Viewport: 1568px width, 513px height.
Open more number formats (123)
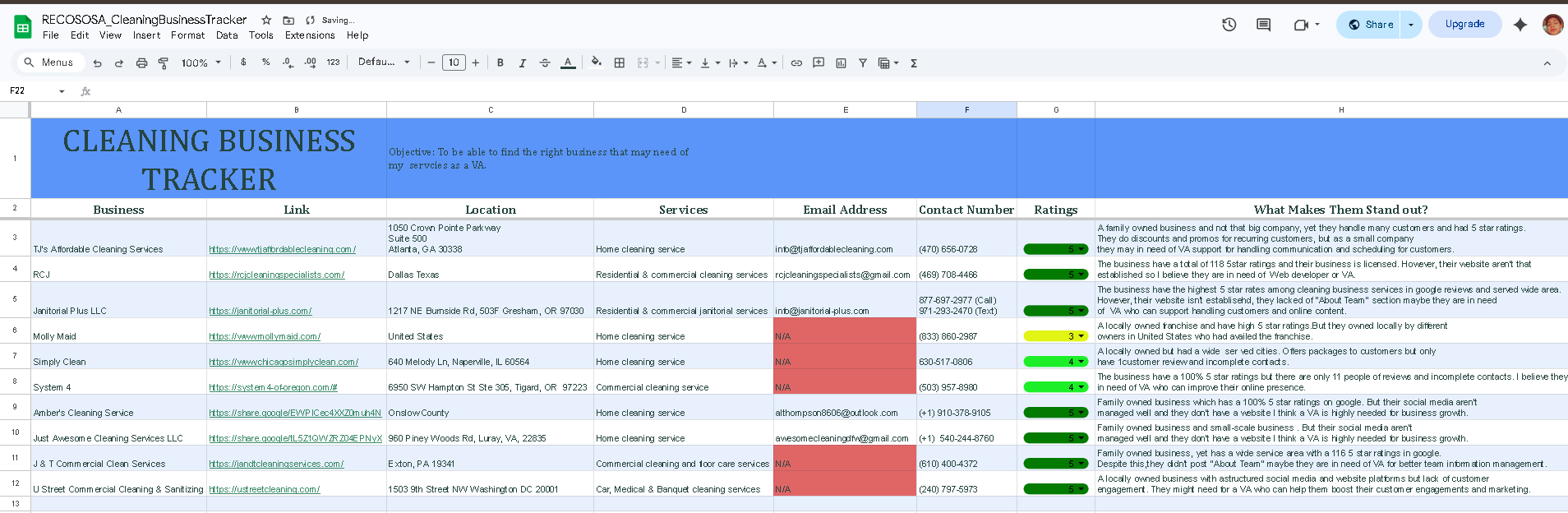coord(333,62)
